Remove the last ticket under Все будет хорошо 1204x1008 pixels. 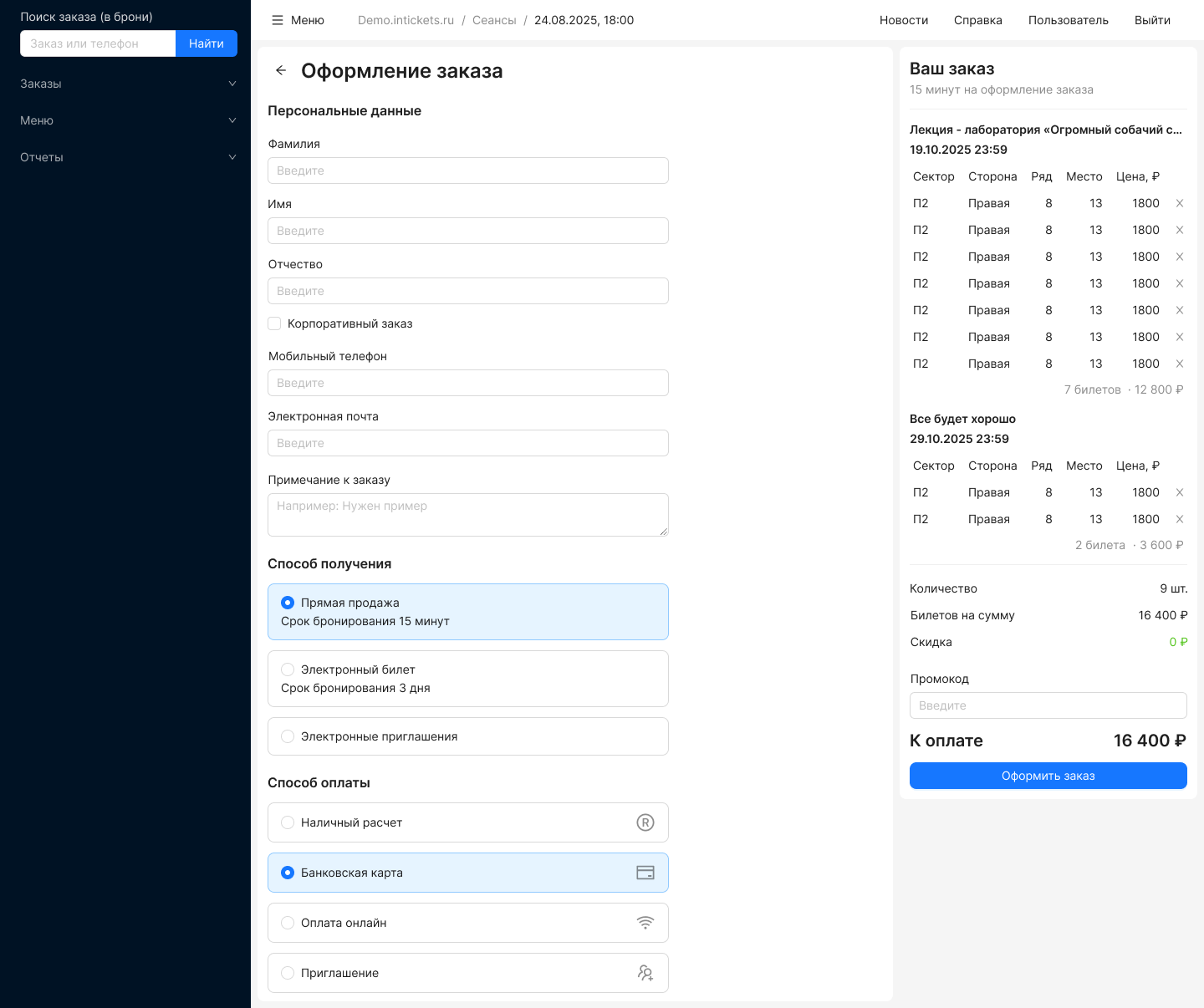coord(1180,519)
